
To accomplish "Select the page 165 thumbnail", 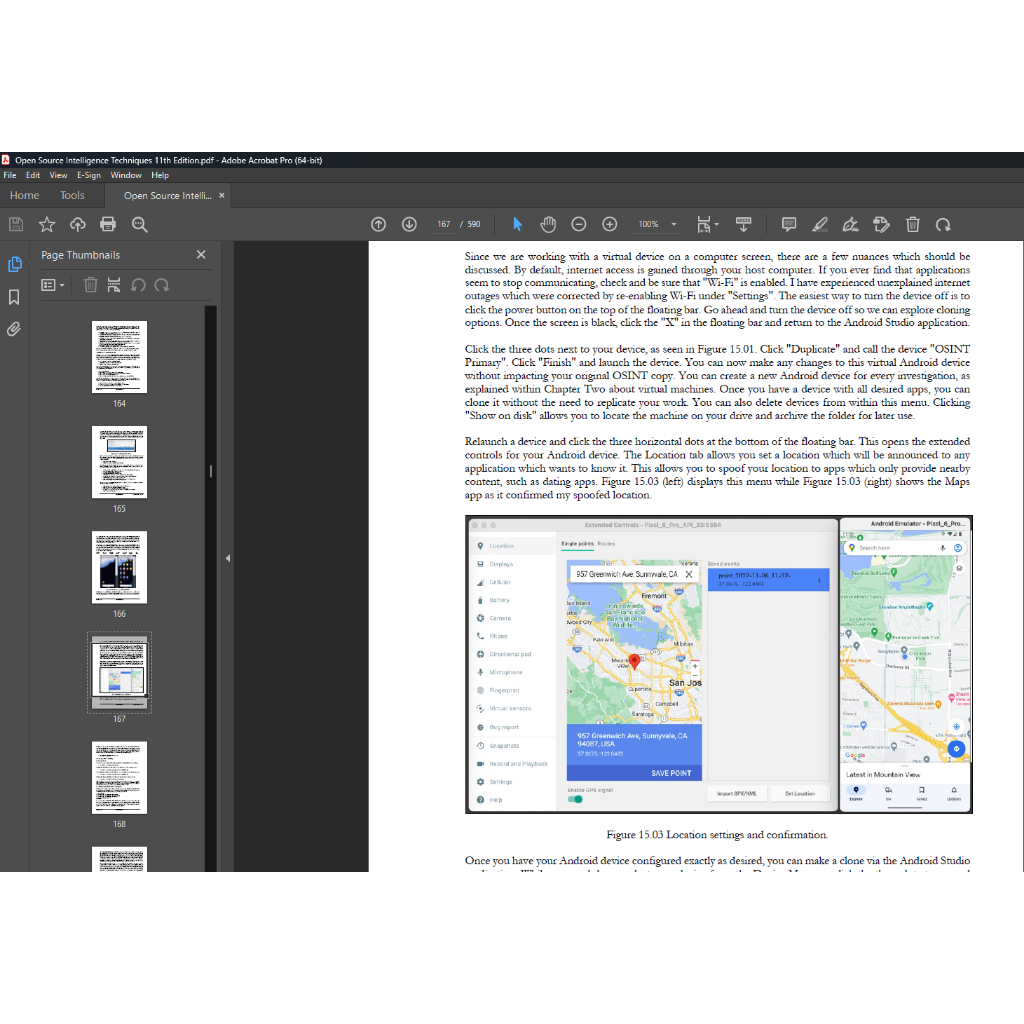I will coord(119,462).
